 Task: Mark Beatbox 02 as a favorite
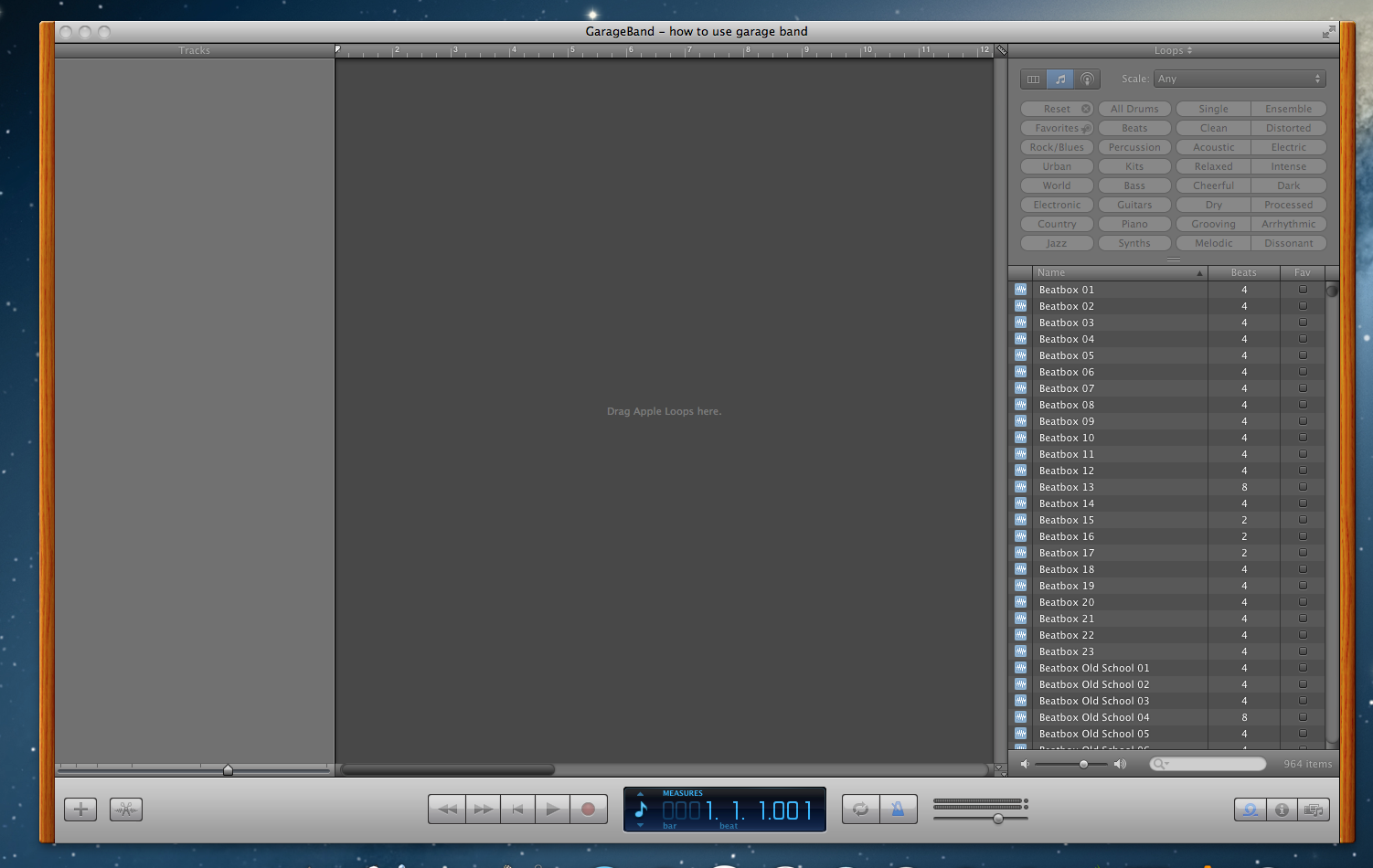[1303, 306]
